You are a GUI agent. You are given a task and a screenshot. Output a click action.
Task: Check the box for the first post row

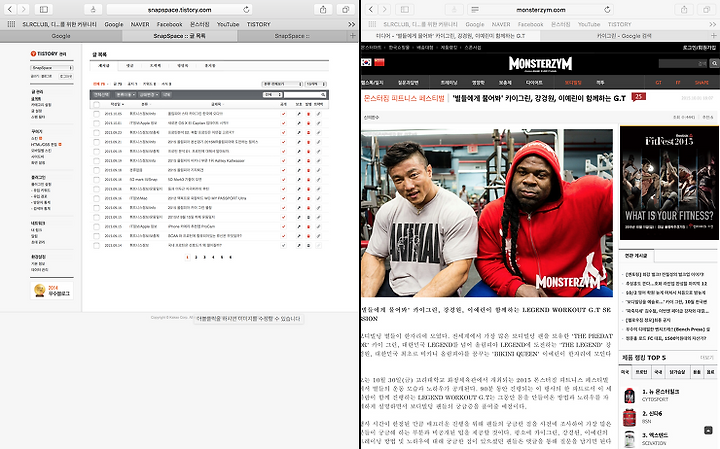(x=96, y=114)
